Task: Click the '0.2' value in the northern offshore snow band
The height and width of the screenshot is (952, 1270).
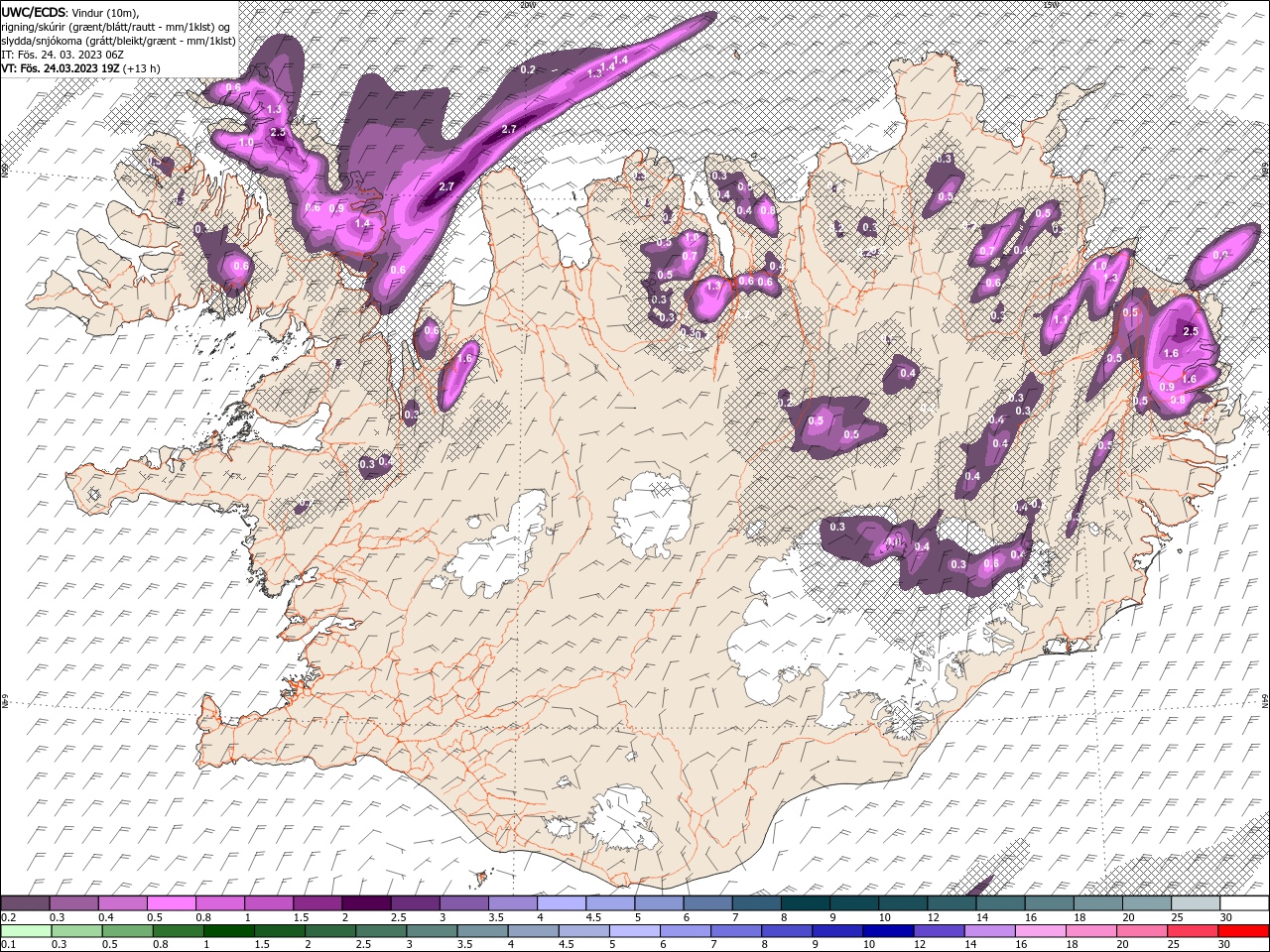Action: [528, 69]
